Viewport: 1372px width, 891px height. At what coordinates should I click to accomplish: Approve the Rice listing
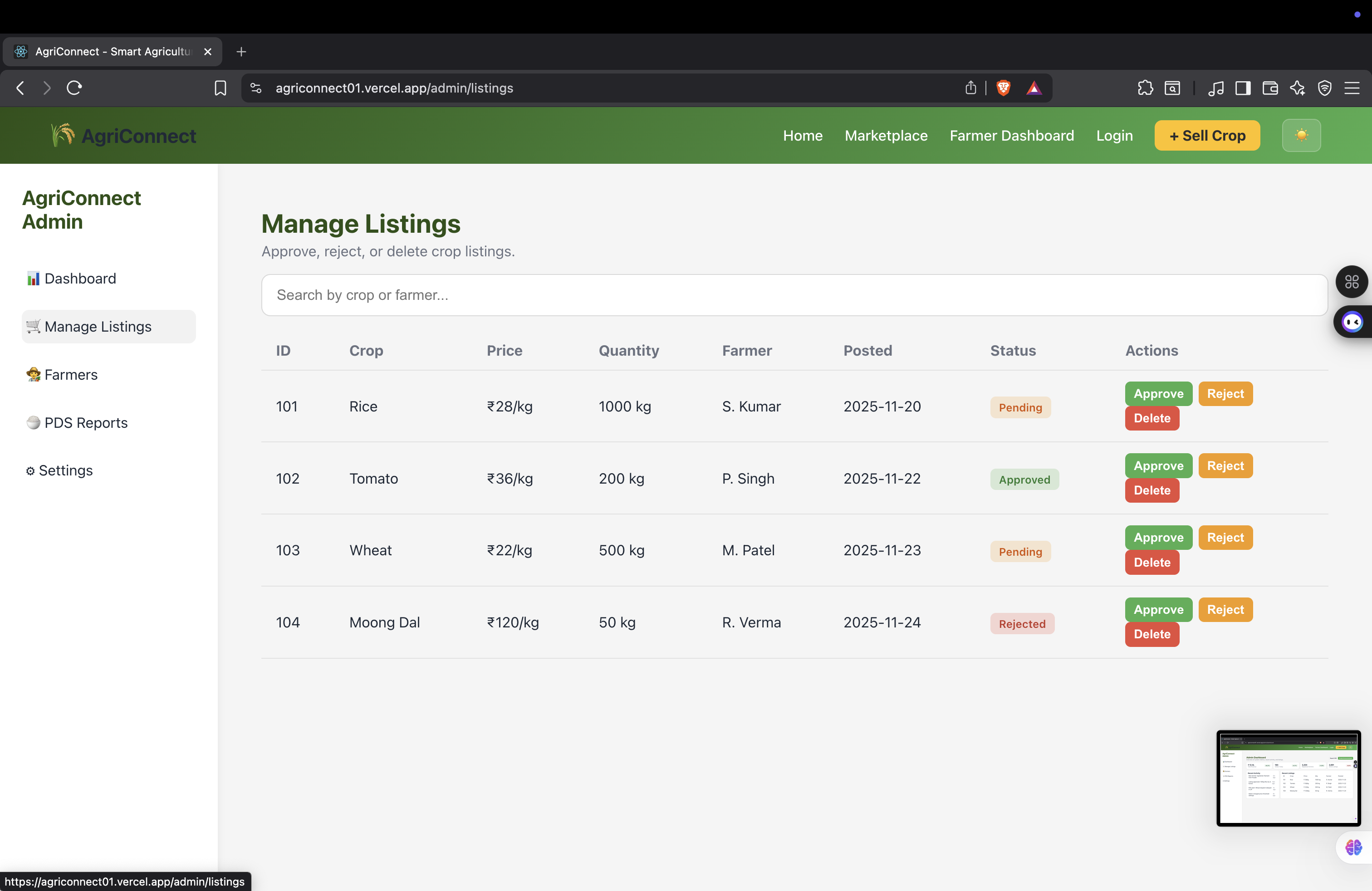1158,394
